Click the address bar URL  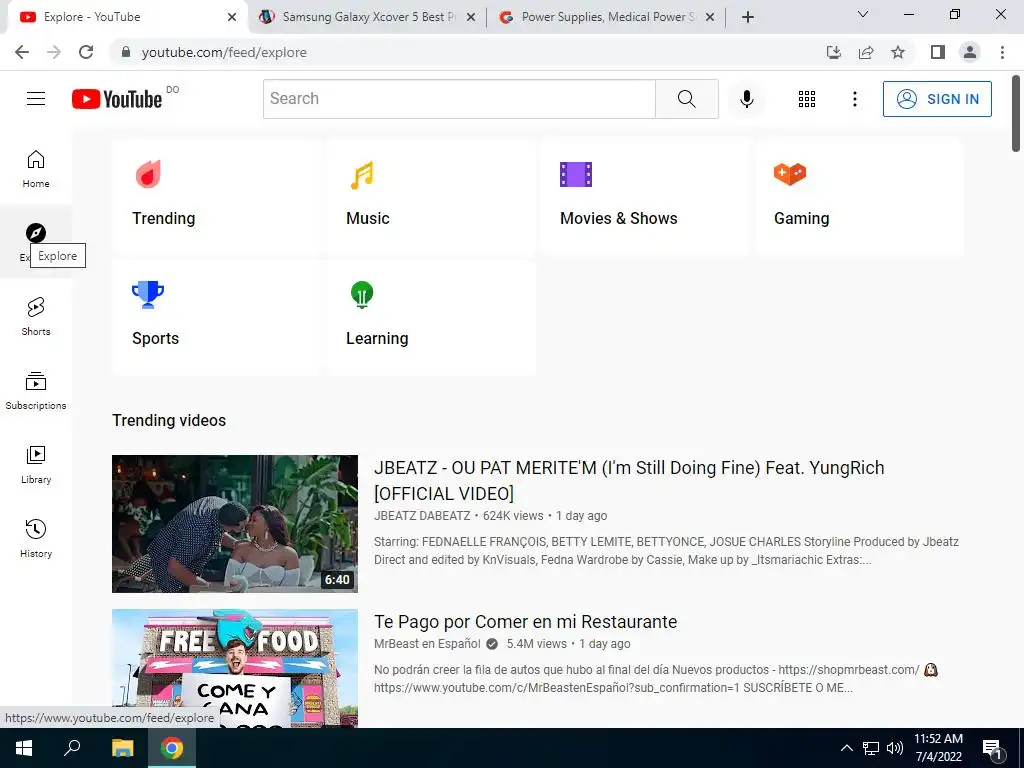pos(224,52)
